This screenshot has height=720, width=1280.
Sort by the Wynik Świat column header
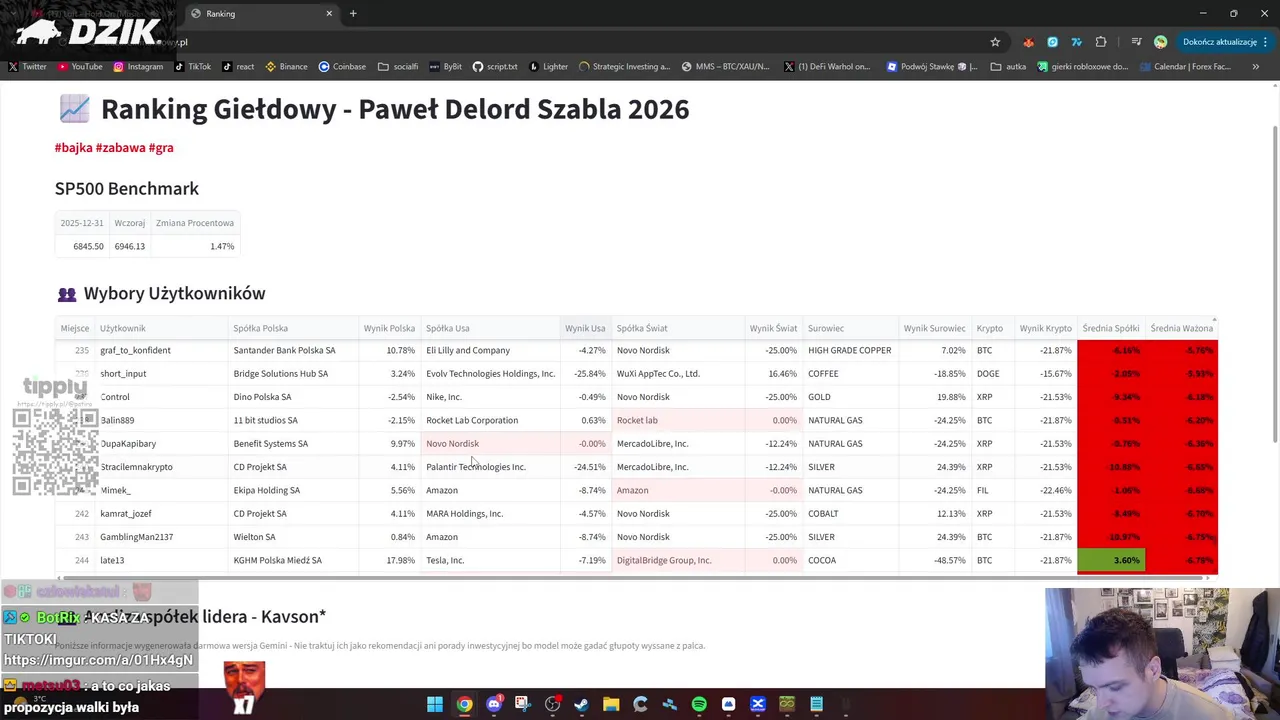[773, 328]
